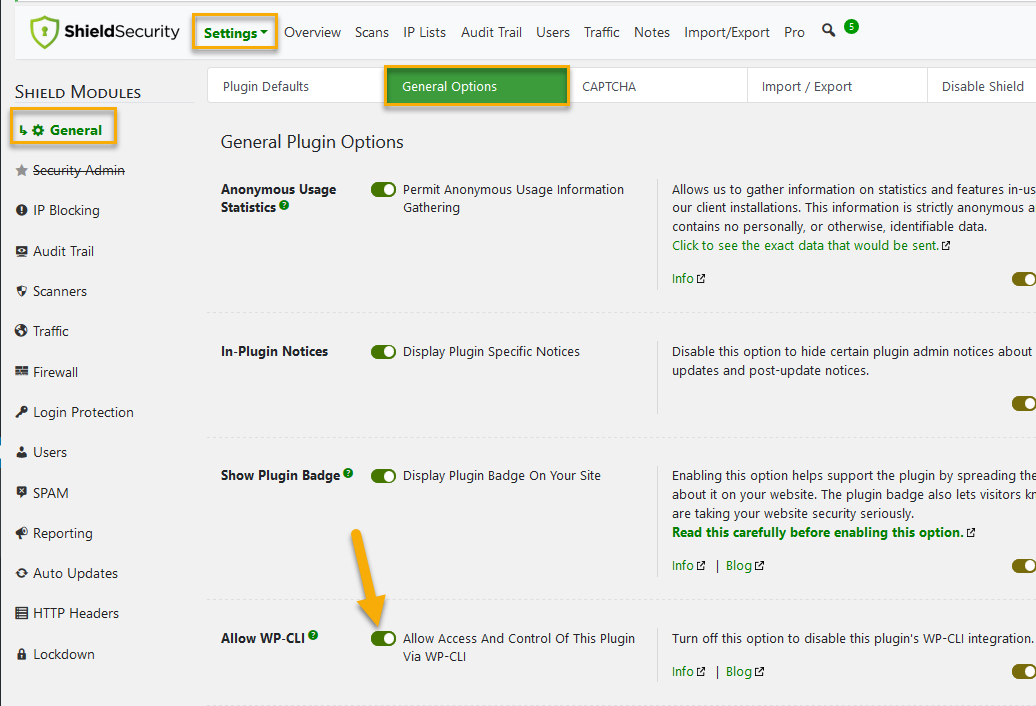
Task: Click the Reporting megaphone icon
Action: pos(21,532)
